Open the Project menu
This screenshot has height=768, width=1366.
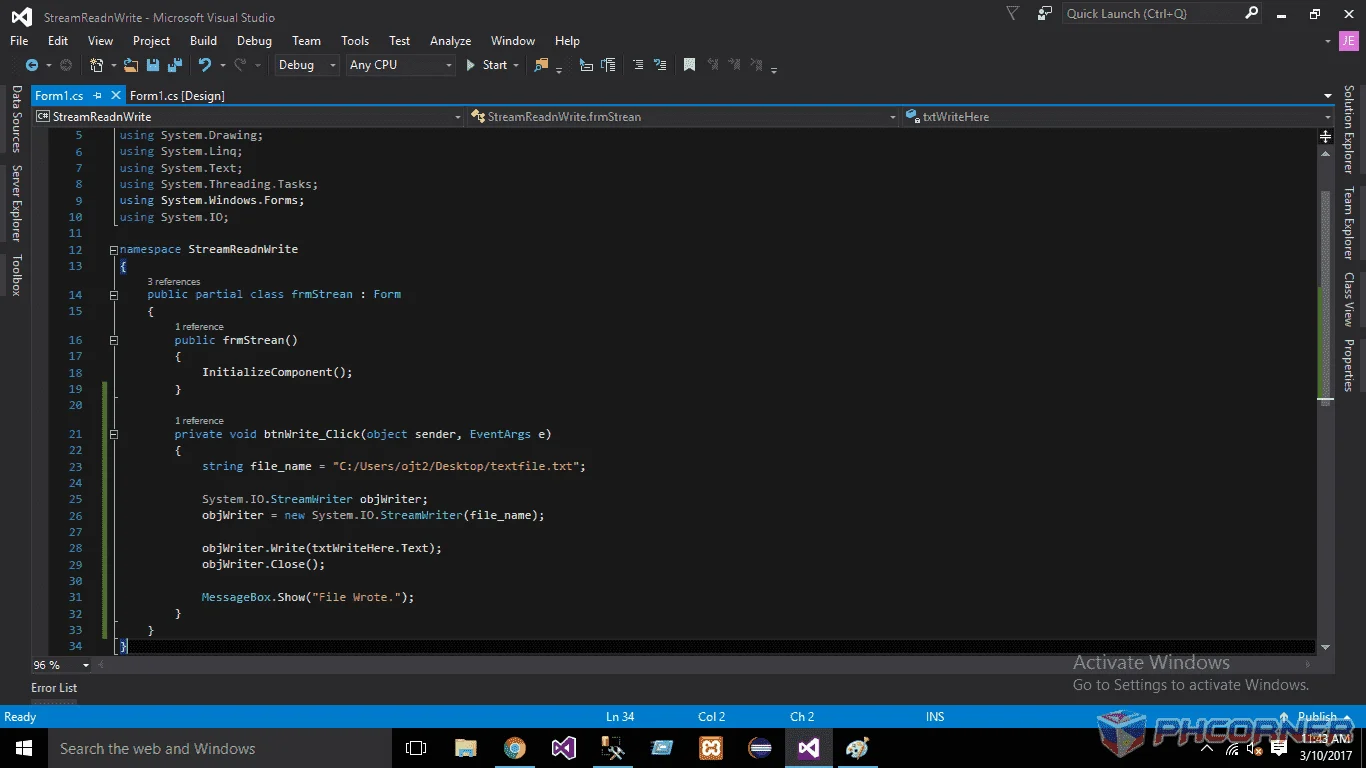point(151,41)
